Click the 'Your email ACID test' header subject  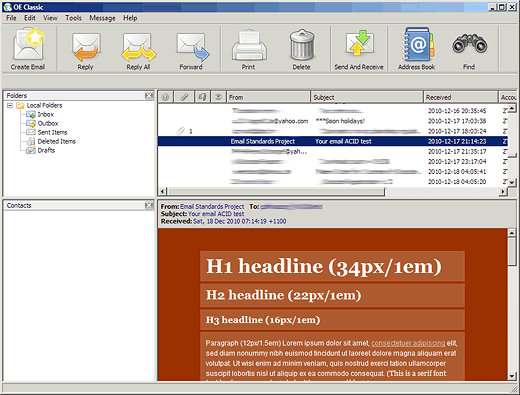[x=216, y=214]
